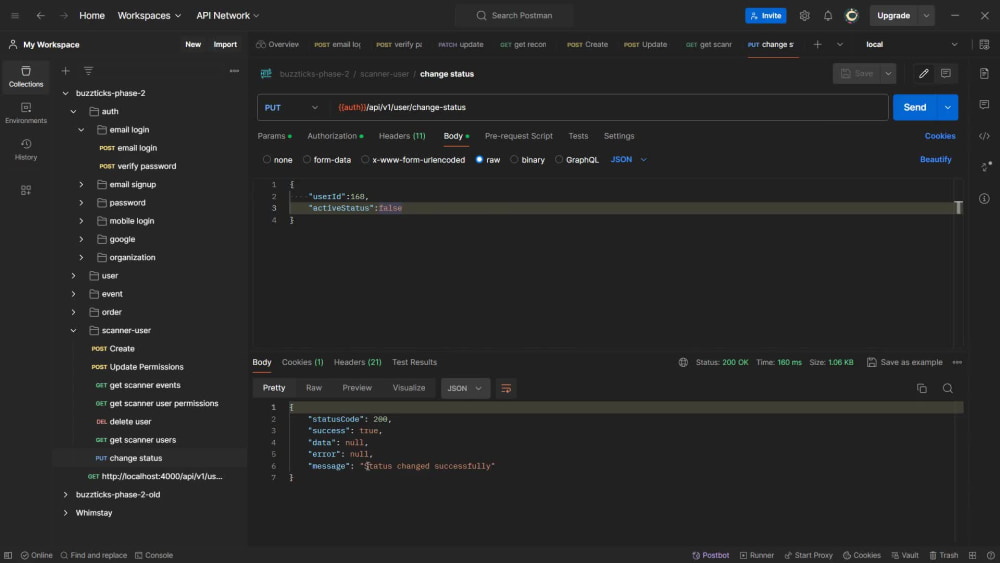Expand the Whimstay collection
The height and width of the screenshot is (563, 1000).
65,513
